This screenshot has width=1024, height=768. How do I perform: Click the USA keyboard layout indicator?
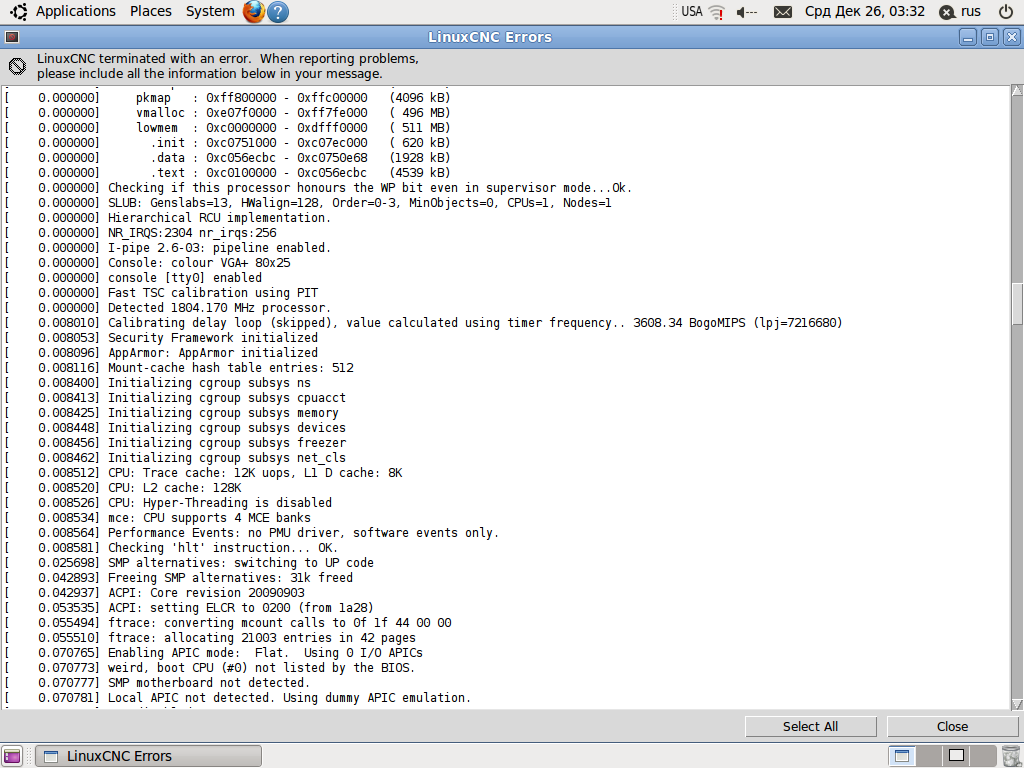click(692, 12)
